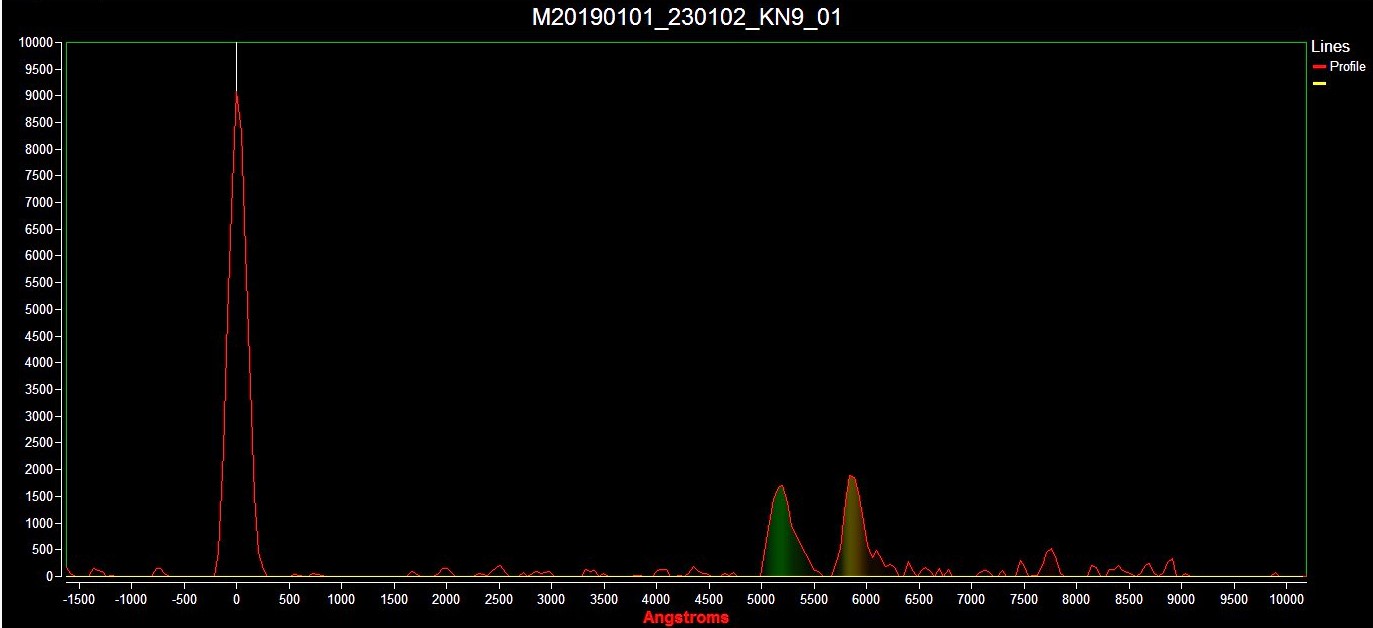Click the small peak near 7750 Angstroms

[x=1050, y=562]
